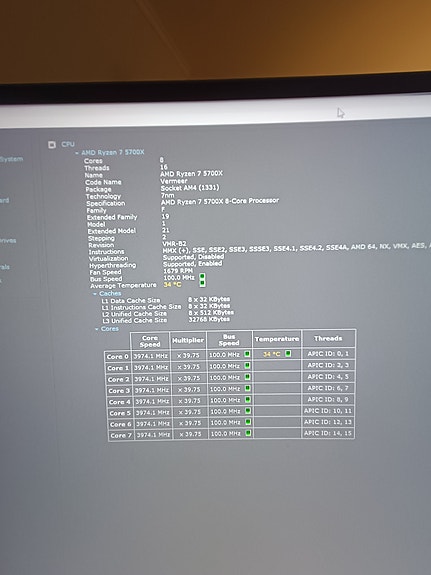
Task: Open the Optical Drives sidebar item
Action: (8, 241)
